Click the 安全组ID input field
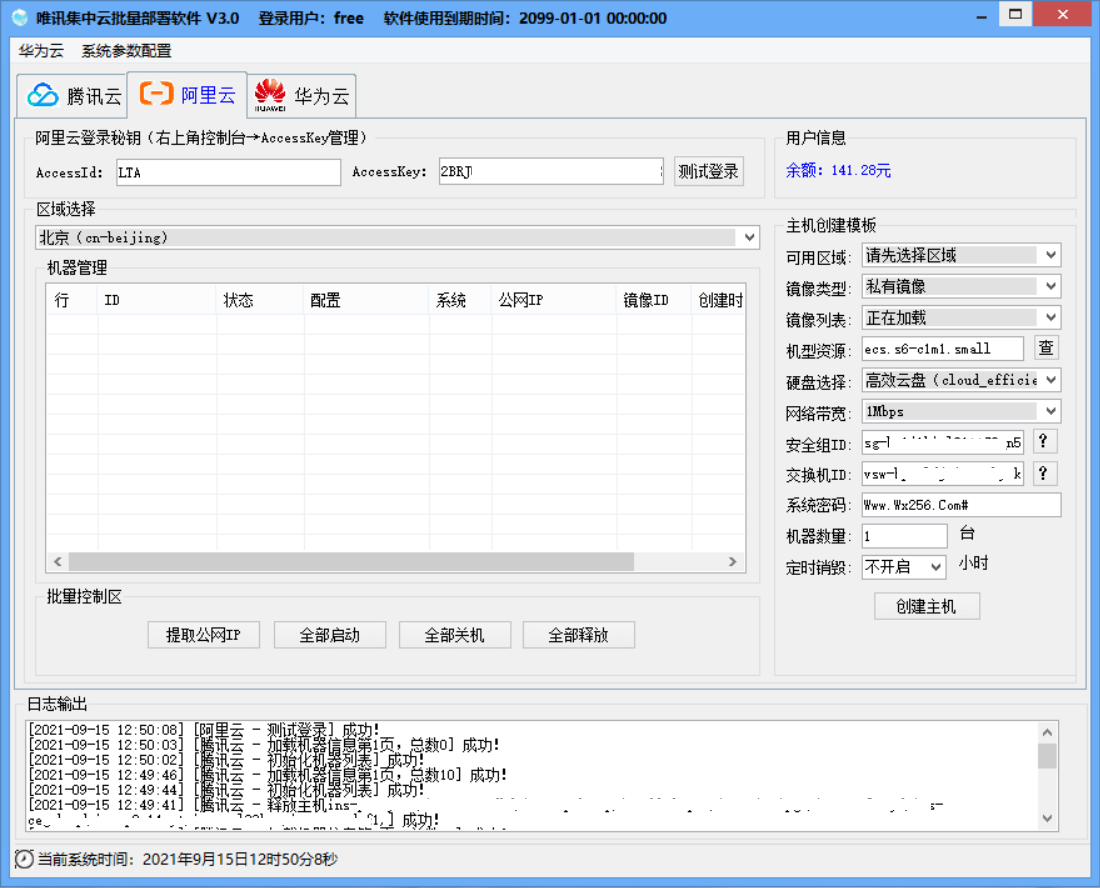Screen dimensions: 1100x888 943,443
